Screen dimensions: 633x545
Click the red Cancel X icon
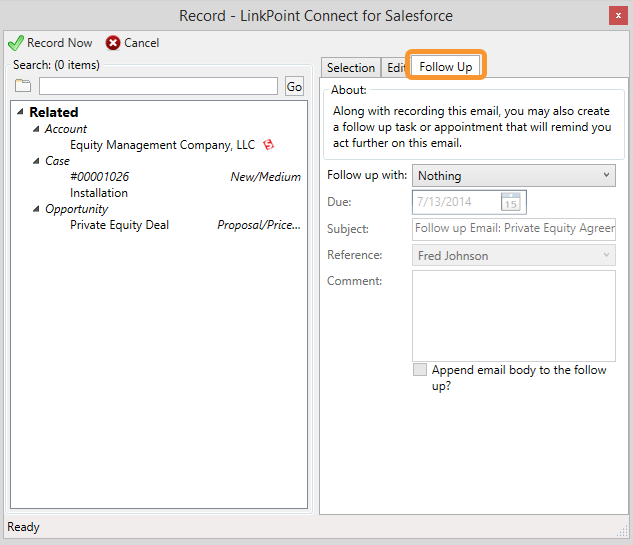pos(113,43)
